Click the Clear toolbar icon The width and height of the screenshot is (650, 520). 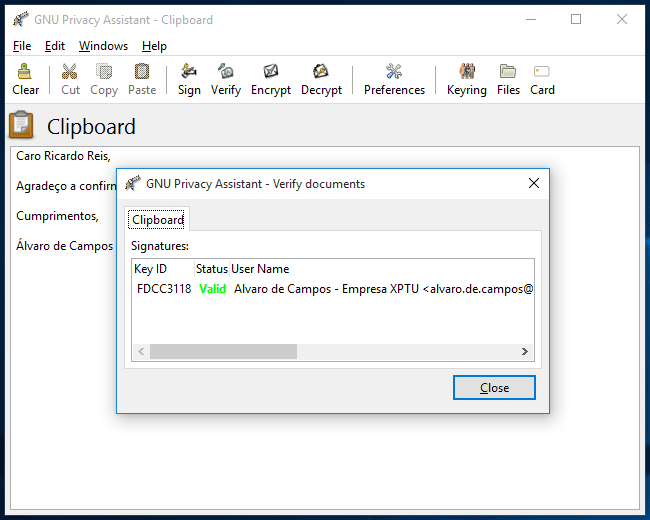pyautogui.click(x=25, y=79)
